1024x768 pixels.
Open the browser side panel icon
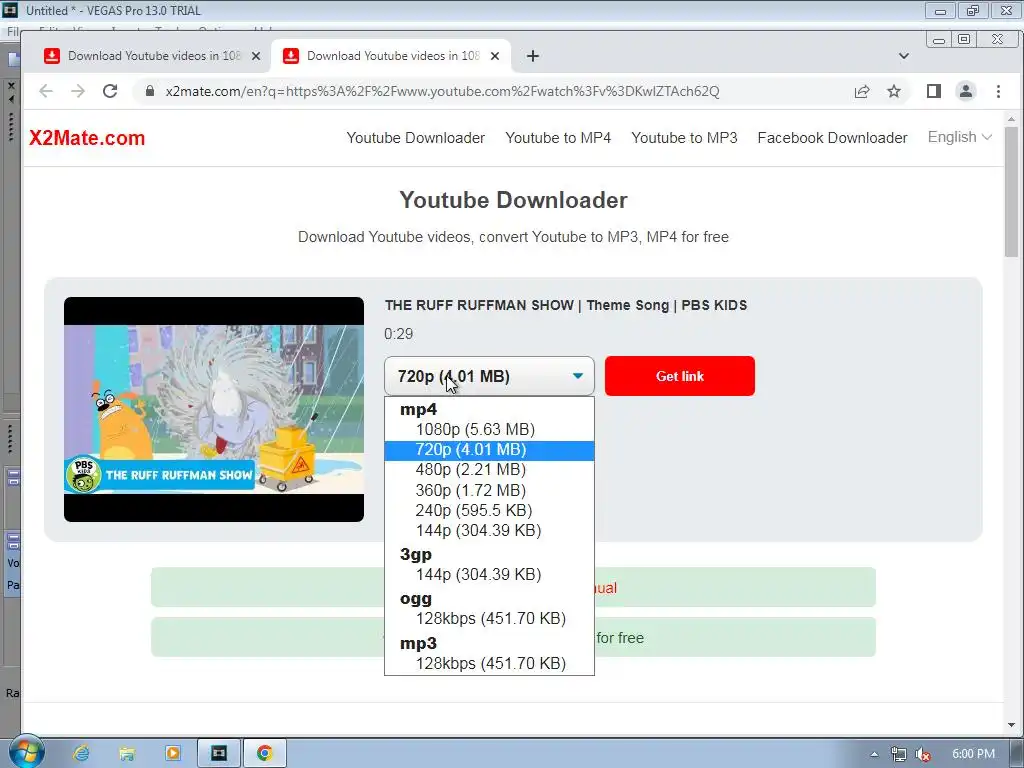(x=934, y=91)
